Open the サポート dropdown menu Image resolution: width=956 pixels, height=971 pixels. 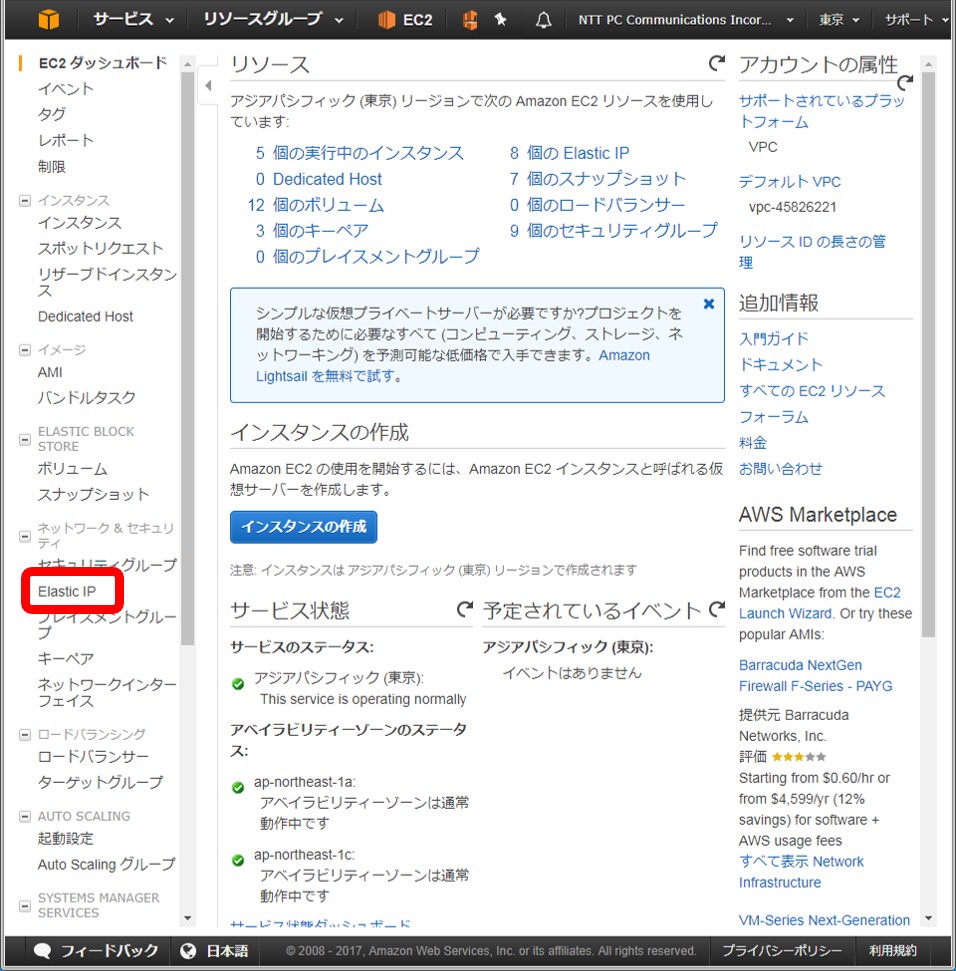(x=916, y=20)
